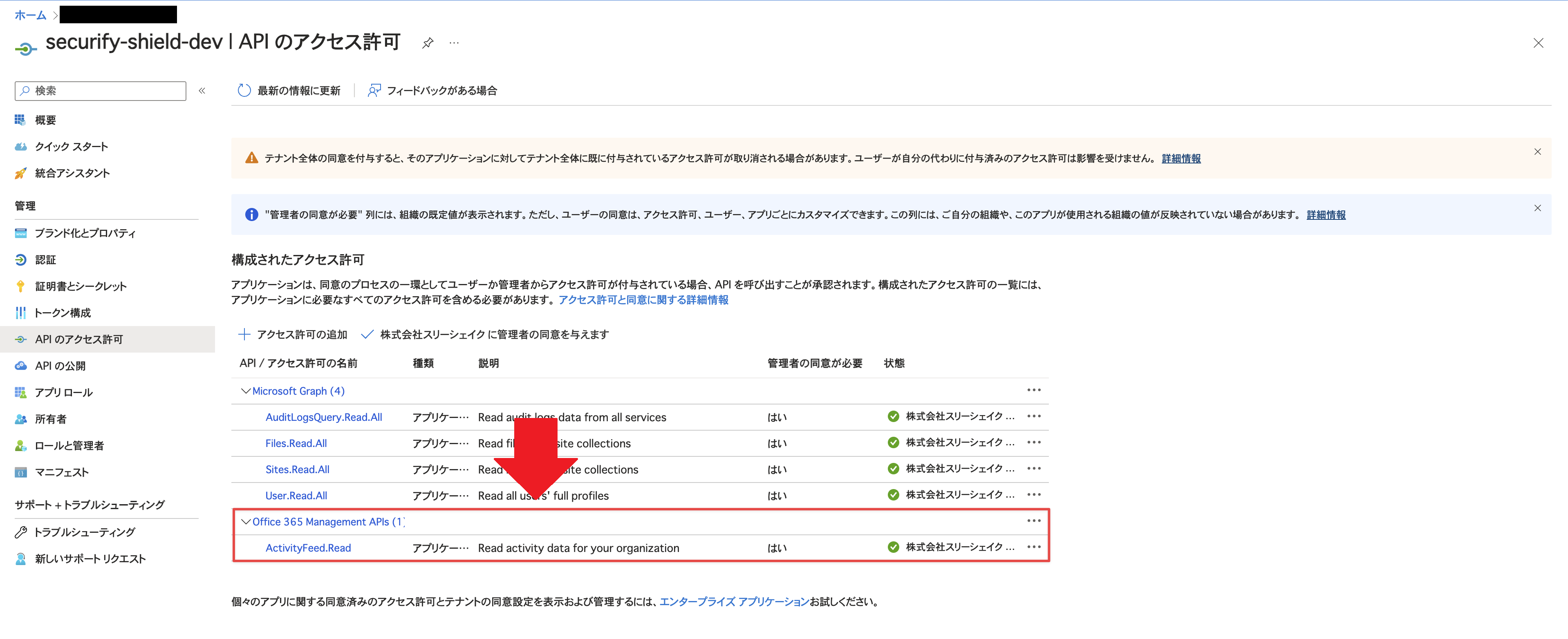Grant admin consent for 株式会社スリーシェイク
This screenshot has width=1568, height=639.
click(485, 335)
